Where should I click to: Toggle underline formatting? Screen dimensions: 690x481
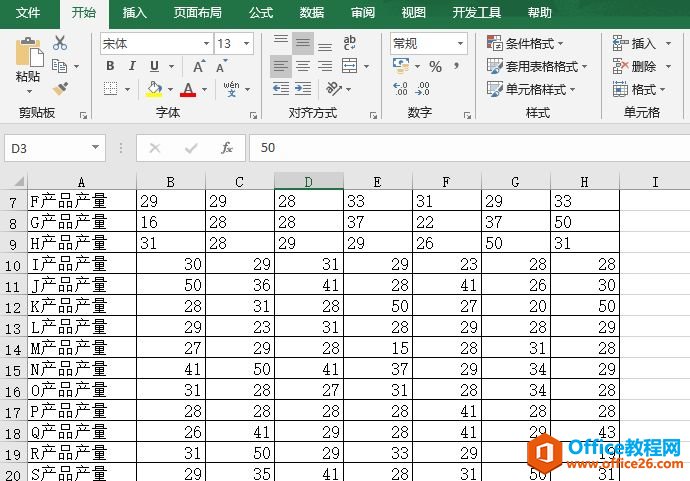154,66
